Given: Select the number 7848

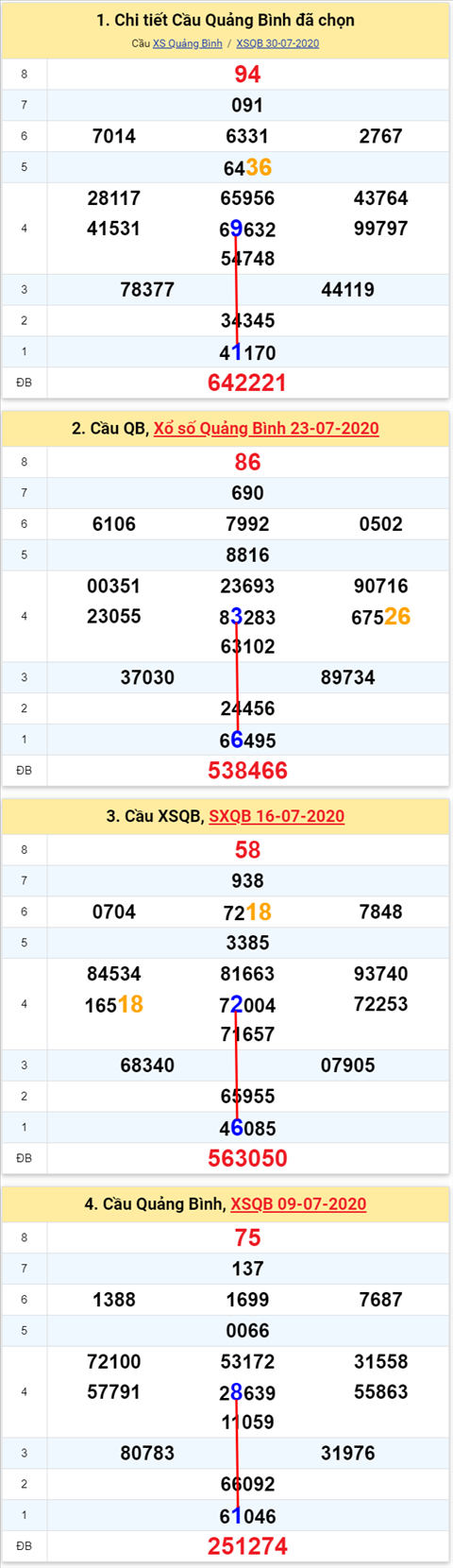Looking at the screenshot, I should coord(381,912).
